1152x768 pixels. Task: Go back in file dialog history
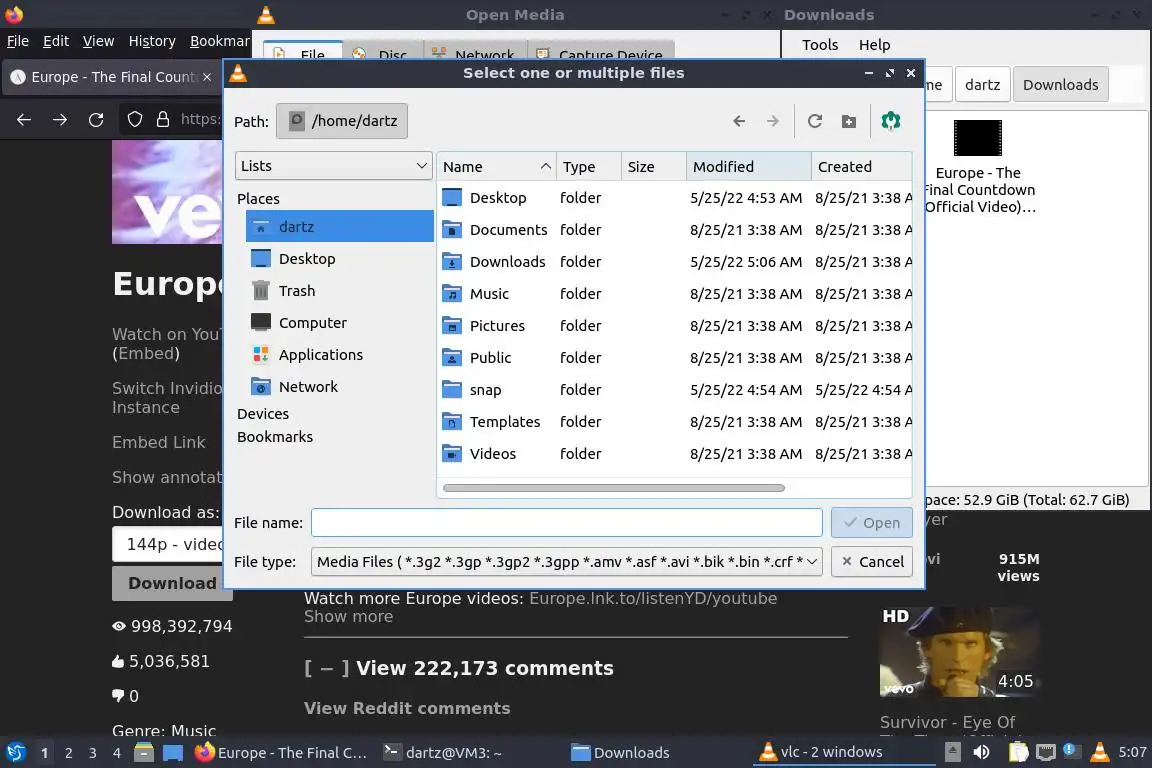739,121
